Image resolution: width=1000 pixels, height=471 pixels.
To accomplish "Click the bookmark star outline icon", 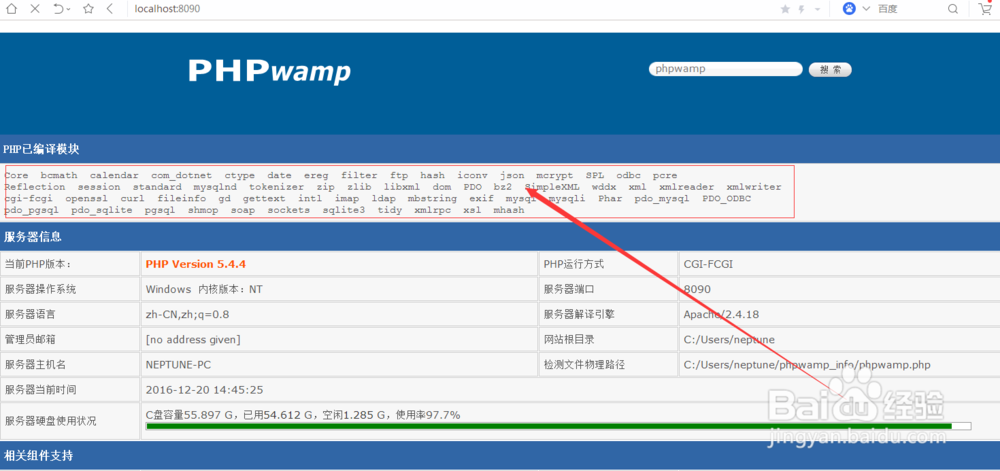I will point(89,9).
